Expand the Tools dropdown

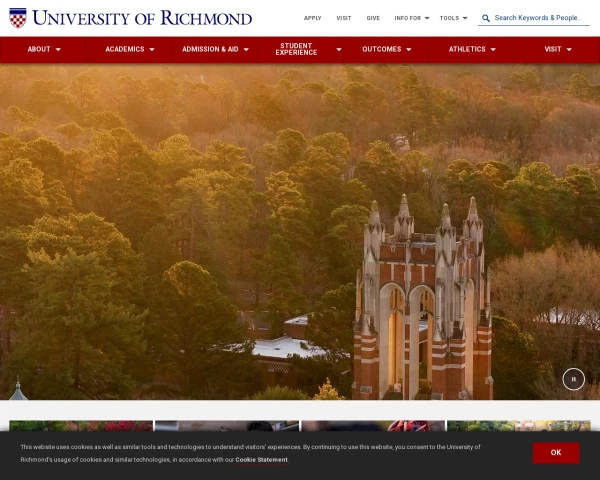click(453, 18)
